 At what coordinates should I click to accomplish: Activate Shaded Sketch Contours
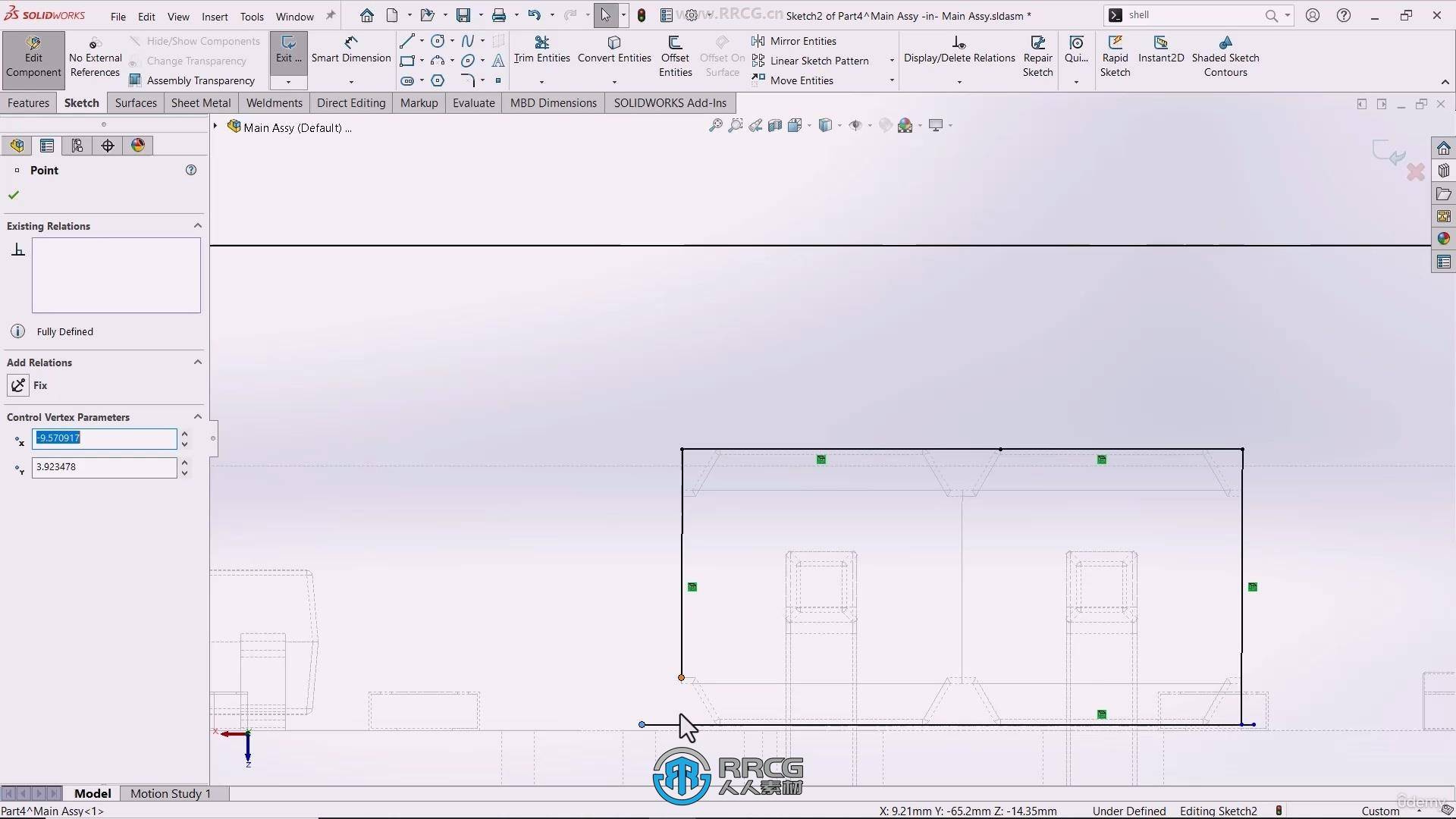click(1225, 56)
